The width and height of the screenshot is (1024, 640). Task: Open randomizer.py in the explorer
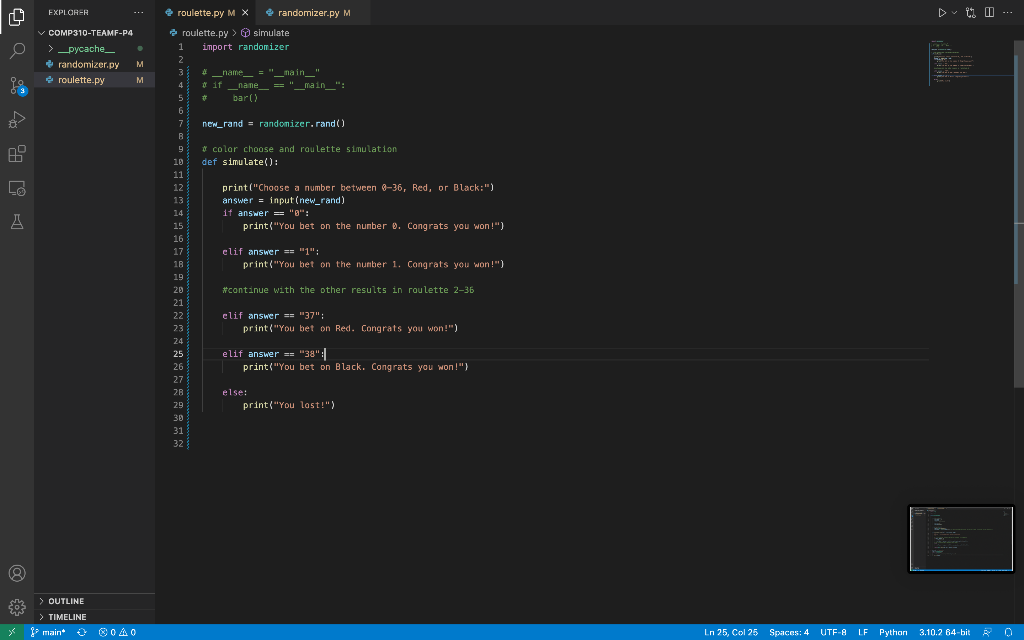[x=88, y=64]
